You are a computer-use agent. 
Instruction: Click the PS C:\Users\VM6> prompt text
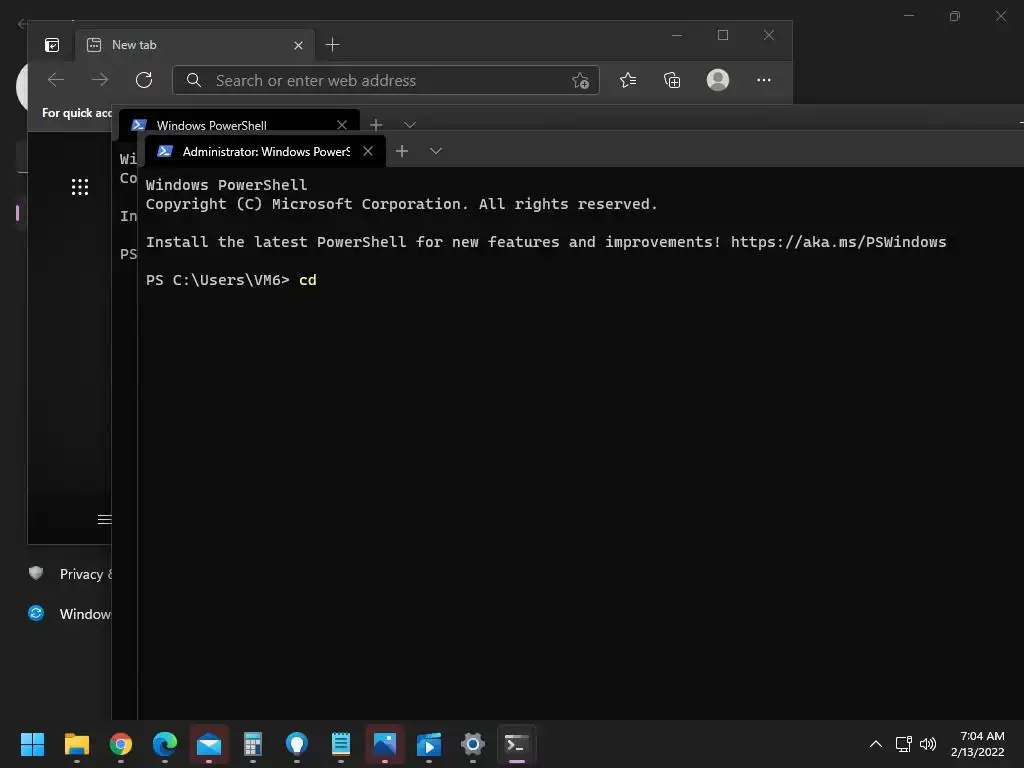(217, 280)
